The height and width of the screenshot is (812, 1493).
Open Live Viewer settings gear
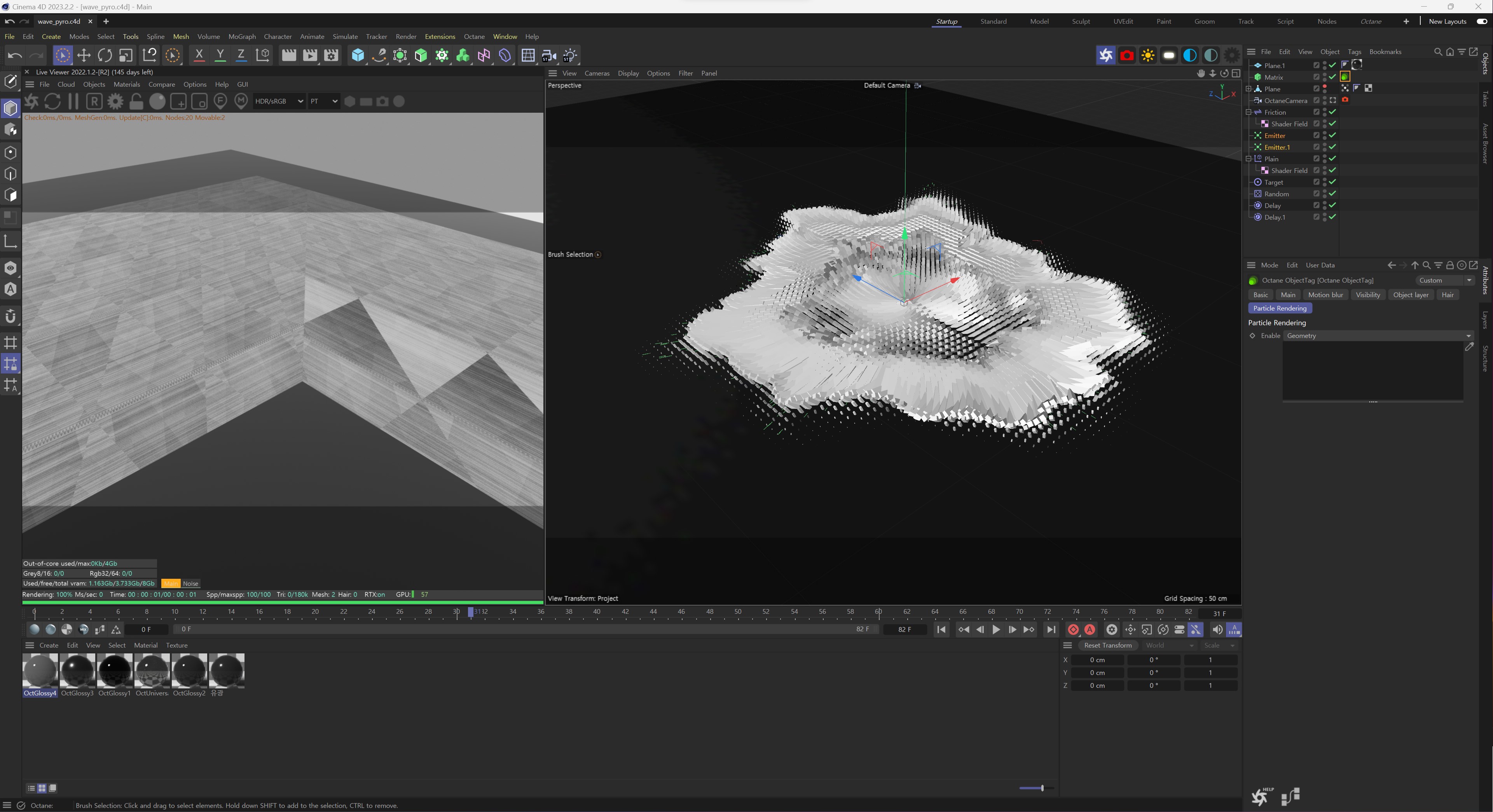115,101
